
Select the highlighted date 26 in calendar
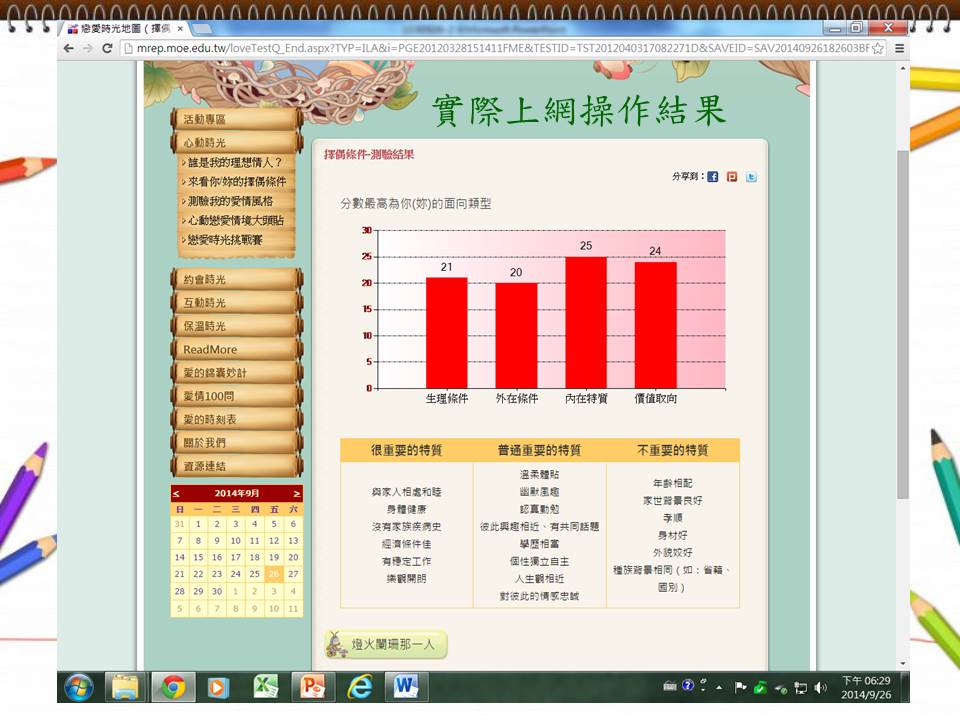coord(274,574)
